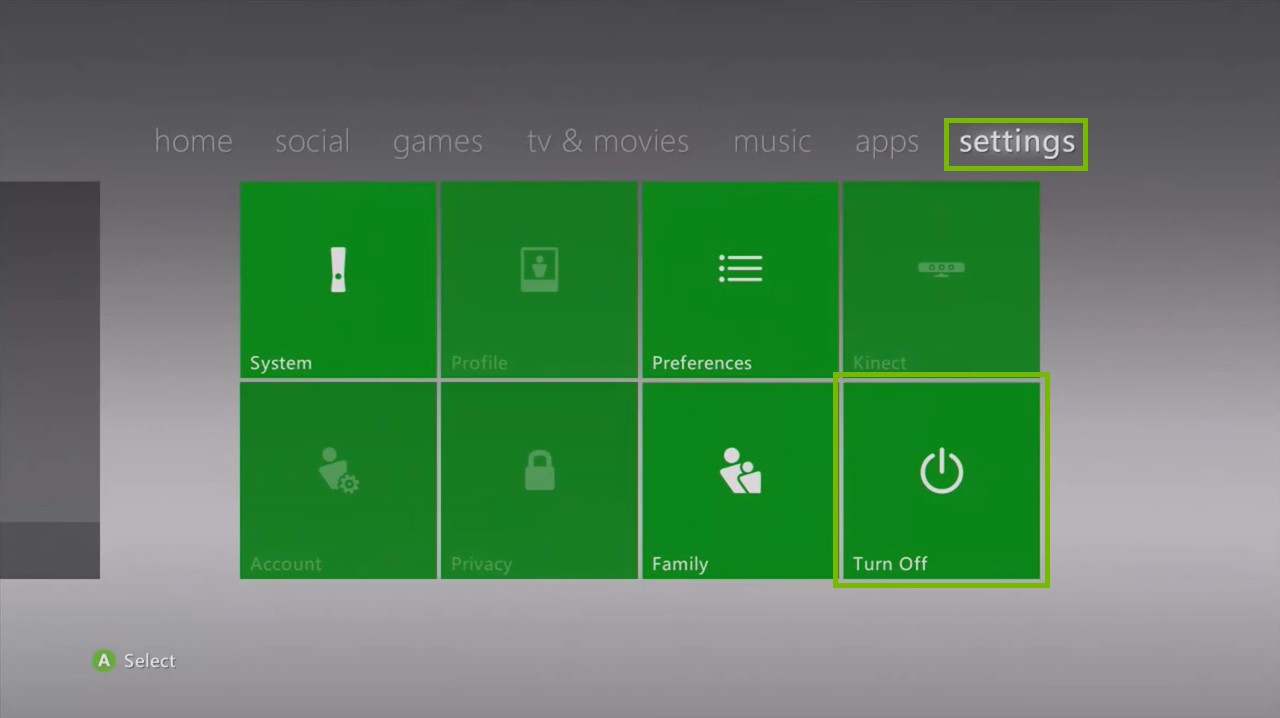This screenshot has width=1280, height=718.
Task: Select the Family settings tile
Action: click(739, 480)
